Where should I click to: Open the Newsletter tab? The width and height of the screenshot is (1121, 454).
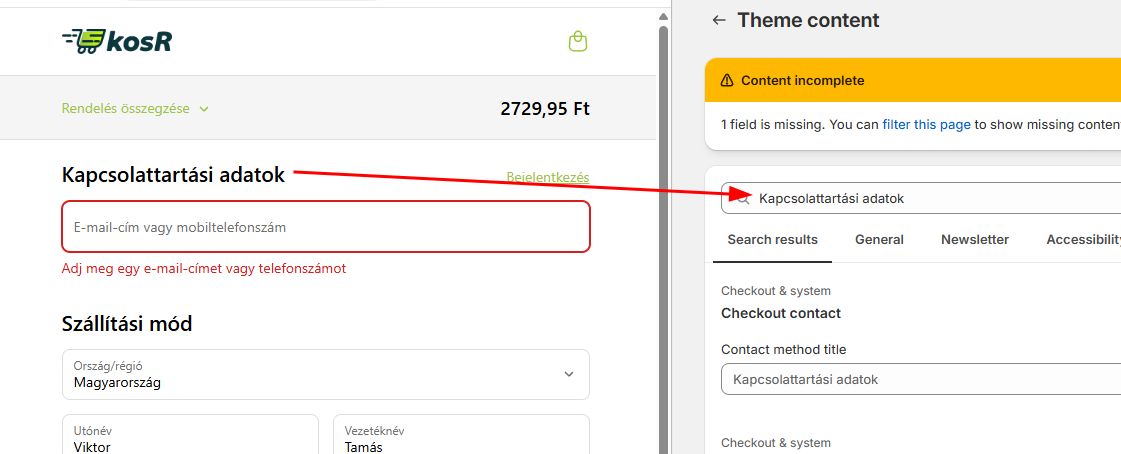(974, 239)
